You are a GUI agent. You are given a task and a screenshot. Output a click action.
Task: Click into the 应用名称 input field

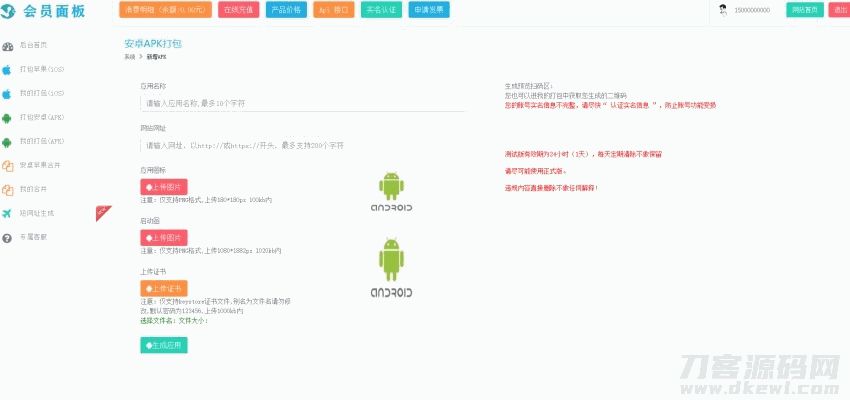pyautogui.click(x=303, y=103)
